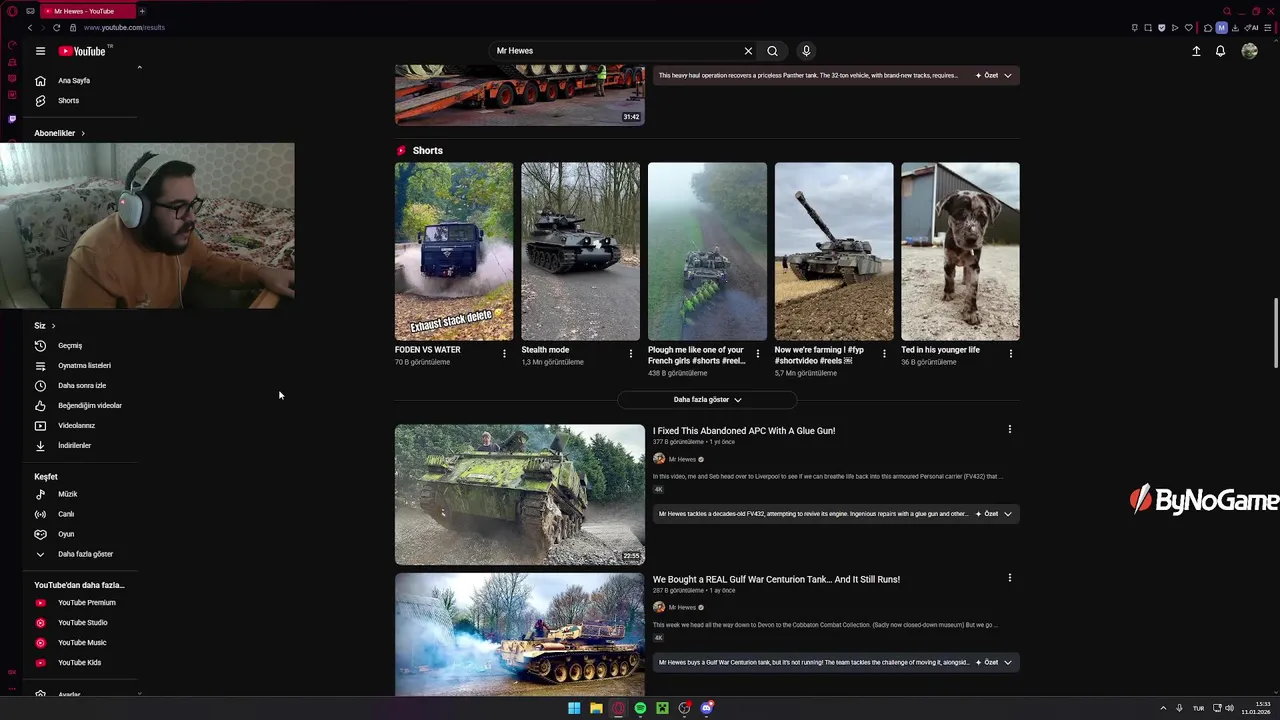Open Ana Sayfa in sidebar
This screenshot has width=1280, height=720.
(x=76, y=81)
